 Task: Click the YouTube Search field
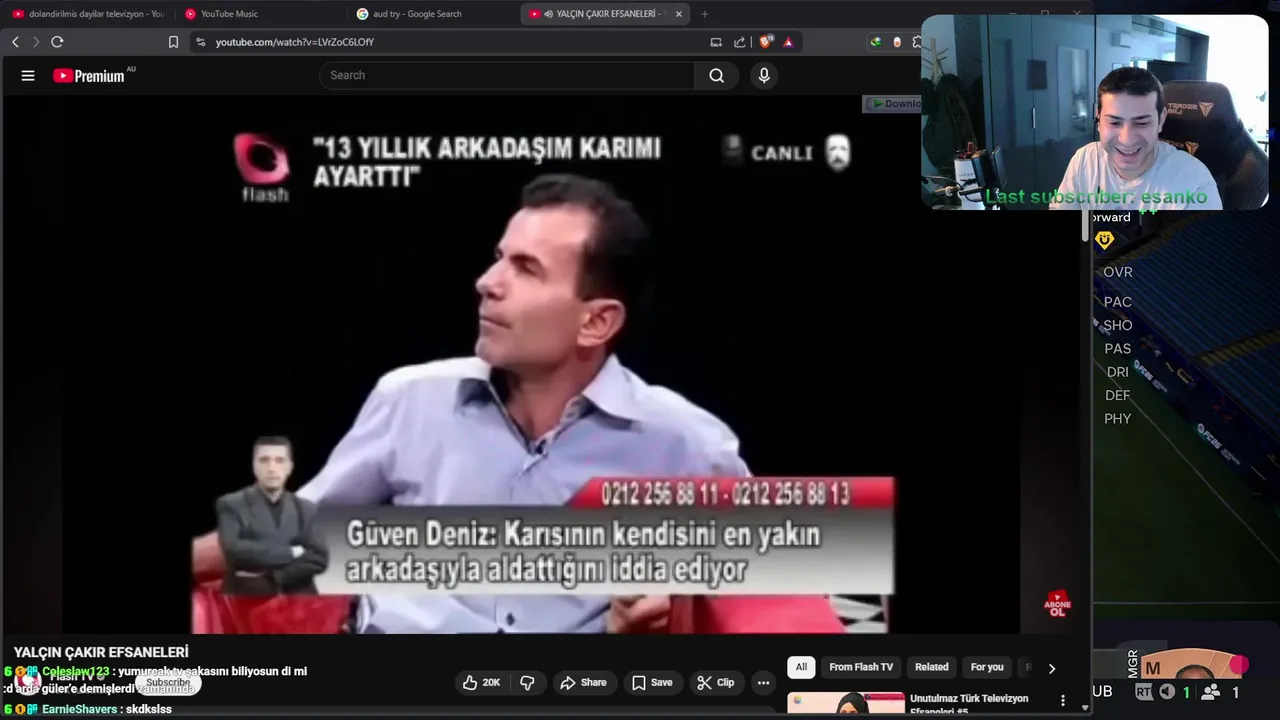pyautogui.click(x=506, y=75)
